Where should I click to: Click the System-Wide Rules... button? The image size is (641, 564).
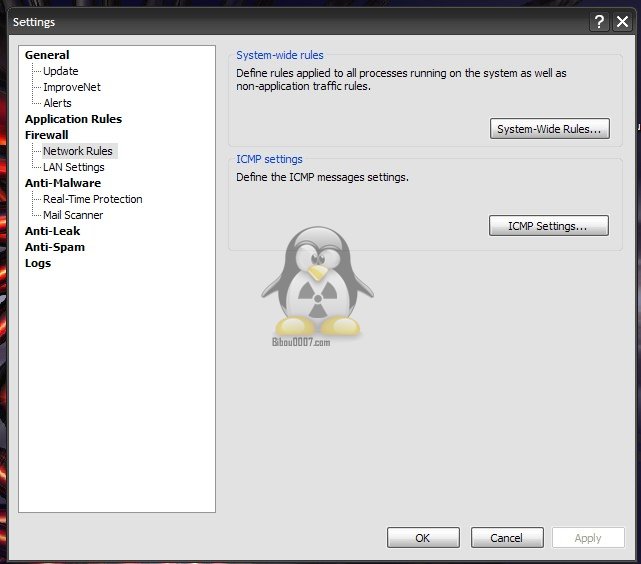pyautogui.click(x=549, y=129)
